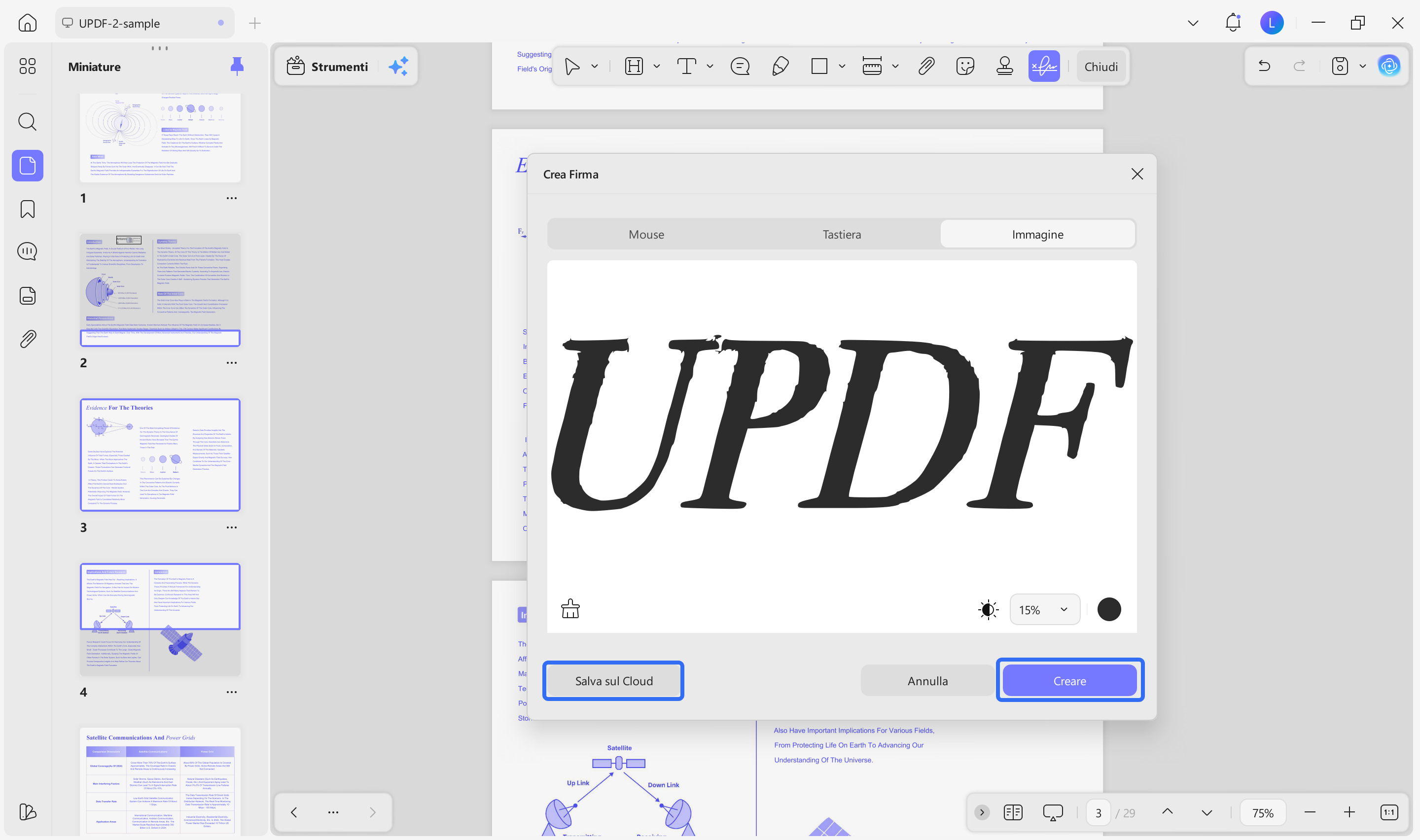Go to the previous page with up chevron
Screen dimensions: 1420x840
pyautogui.click(x=1167, y=812)
